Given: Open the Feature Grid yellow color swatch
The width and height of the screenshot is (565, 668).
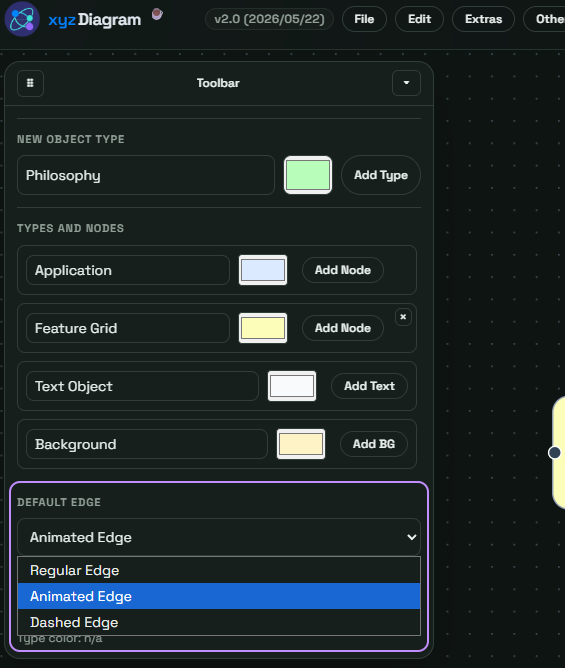Looking at the screenshot, I should [x=263, y=328].
